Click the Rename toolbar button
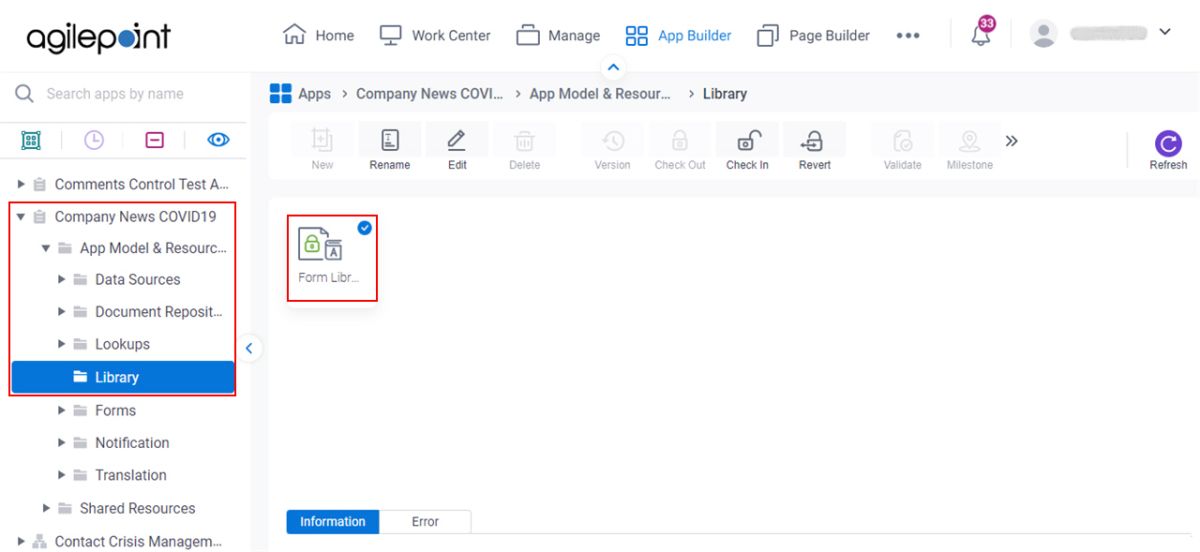The height and width of the screenshot is (552, 1200). 390,149
